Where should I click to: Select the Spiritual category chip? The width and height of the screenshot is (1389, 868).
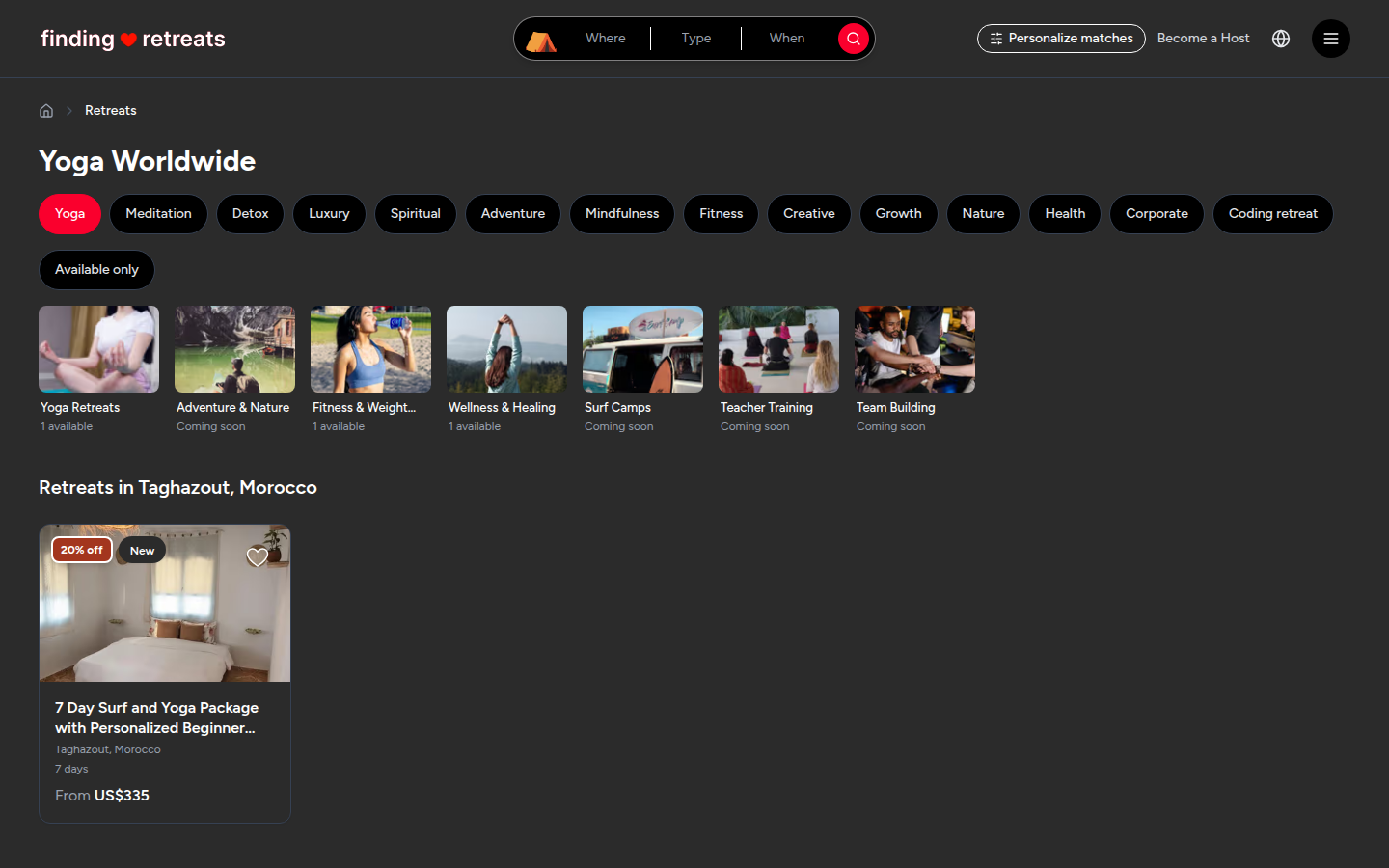pyautogui.click(x=416, y=214)
